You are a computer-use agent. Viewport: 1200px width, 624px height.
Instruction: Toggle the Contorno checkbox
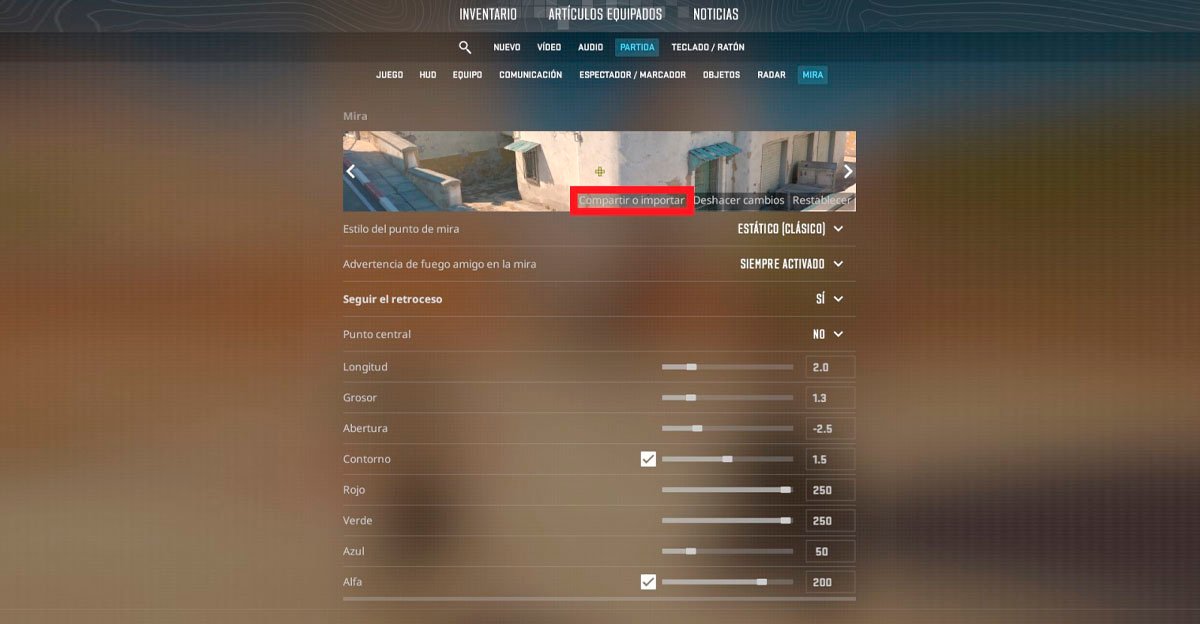[648, 459]
